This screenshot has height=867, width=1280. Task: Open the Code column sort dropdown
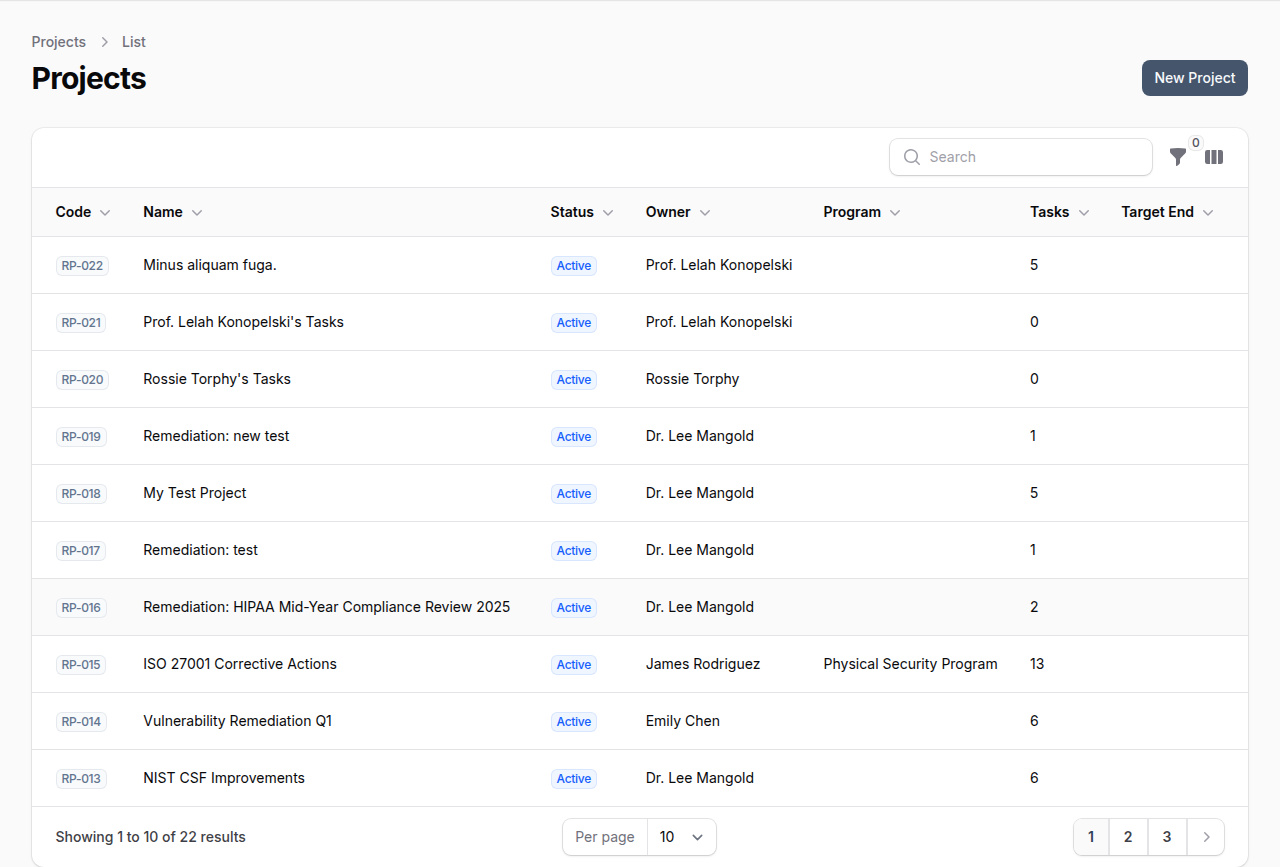(x=106, y=212)
